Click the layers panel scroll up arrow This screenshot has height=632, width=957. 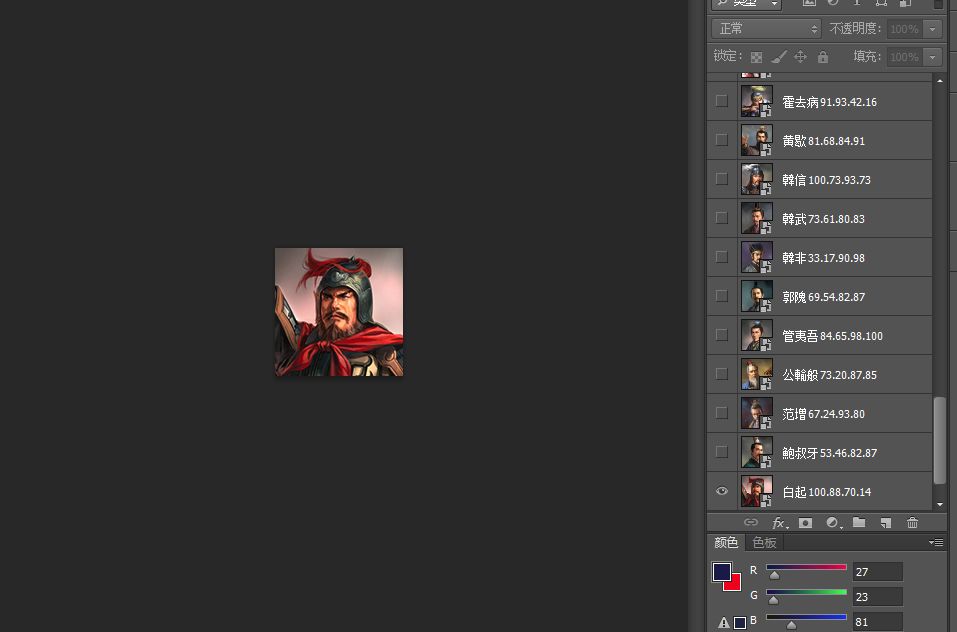click(940, 81)
